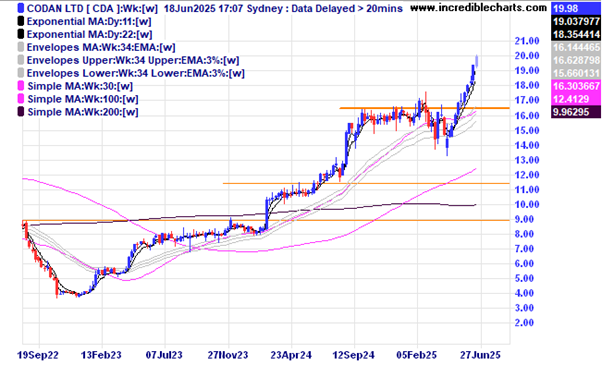
Task: Click the 27Jun25 date axis label
Action: coord(480,355)
